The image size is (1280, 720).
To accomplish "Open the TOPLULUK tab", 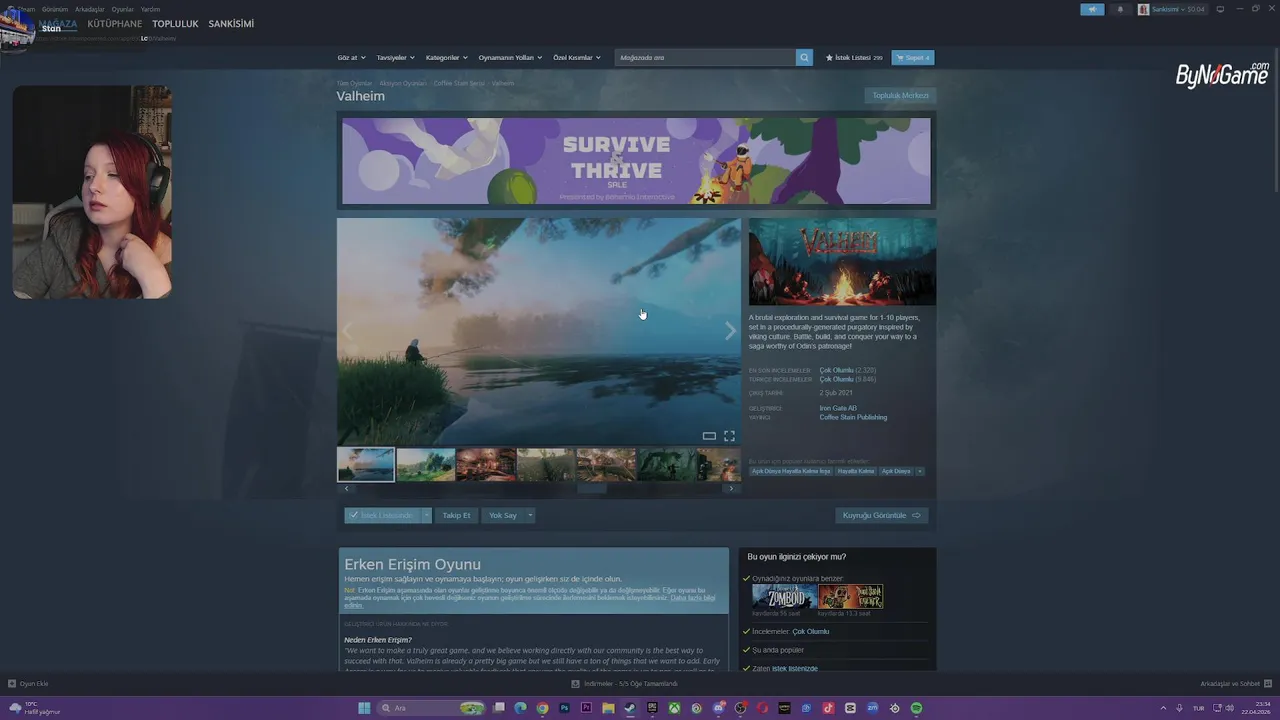I will tap(175, 24).
